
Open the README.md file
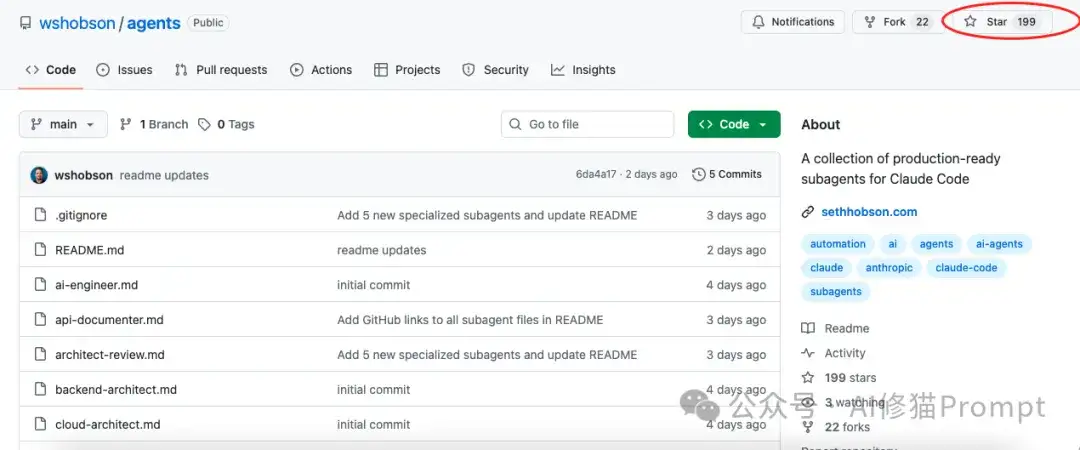[90, 250]
